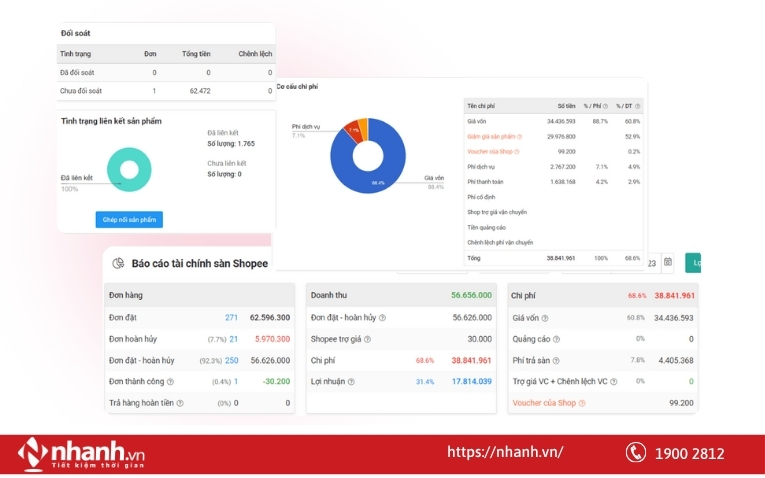Click the Đơn đặt count 271

click(231, 317)
